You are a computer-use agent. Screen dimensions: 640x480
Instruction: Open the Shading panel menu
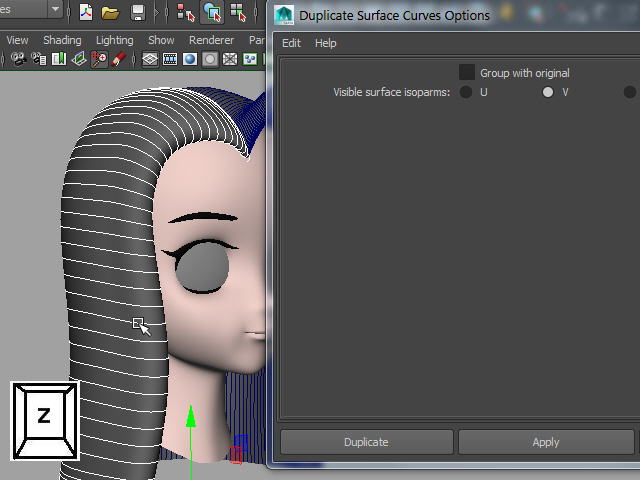(x=62, y=40)
